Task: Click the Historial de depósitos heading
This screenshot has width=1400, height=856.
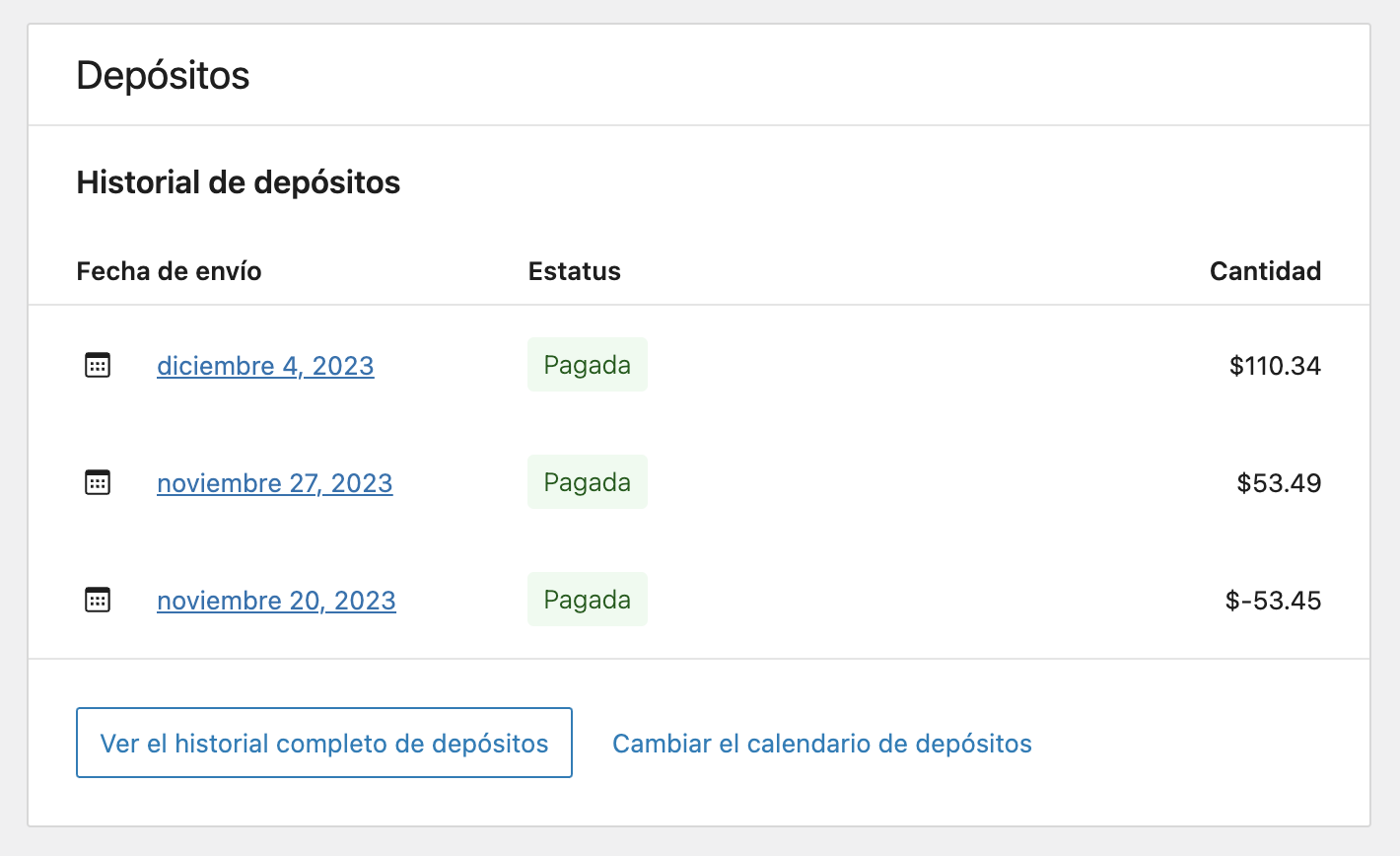Action: pos(239,182)
